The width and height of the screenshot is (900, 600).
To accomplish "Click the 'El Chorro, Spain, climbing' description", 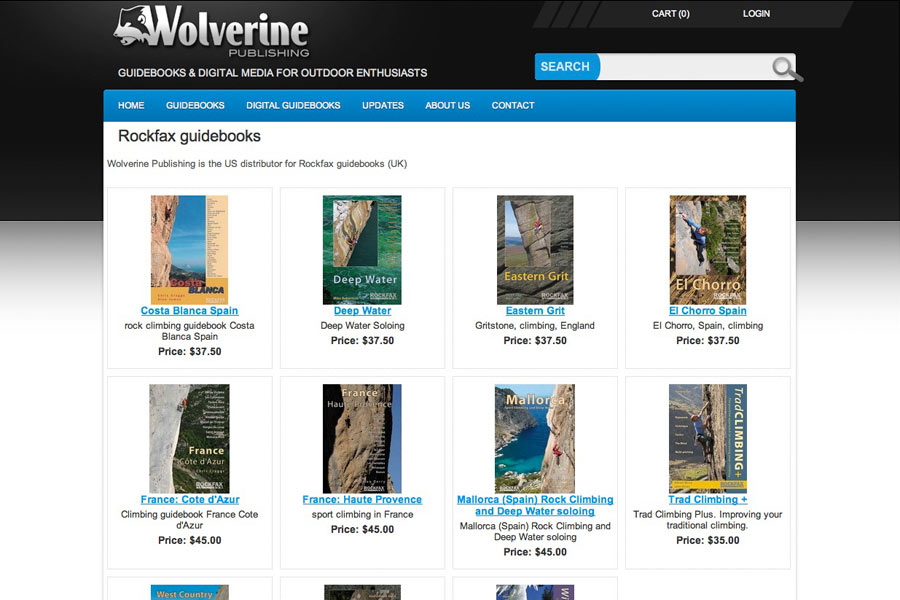I will click(708, 326).
